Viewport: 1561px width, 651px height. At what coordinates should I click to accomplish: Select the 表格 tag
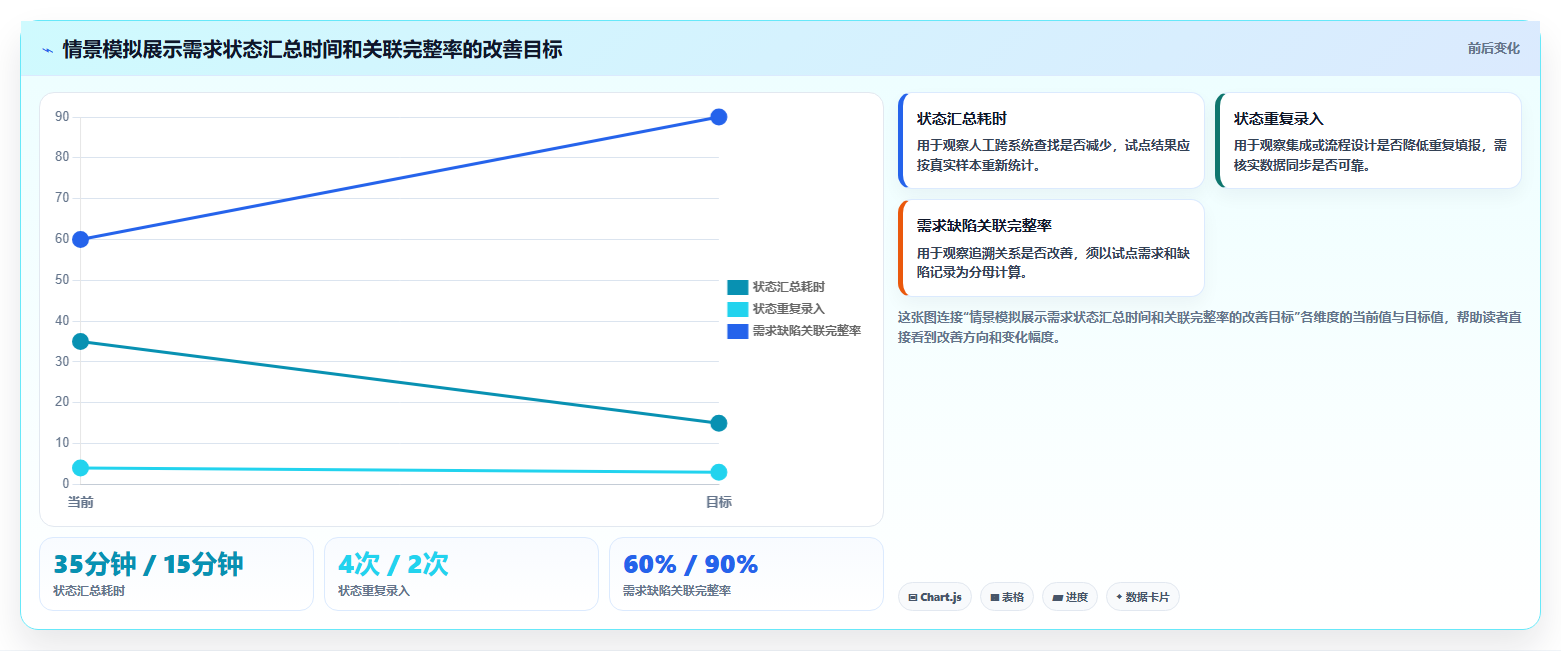click(1007, 597)
